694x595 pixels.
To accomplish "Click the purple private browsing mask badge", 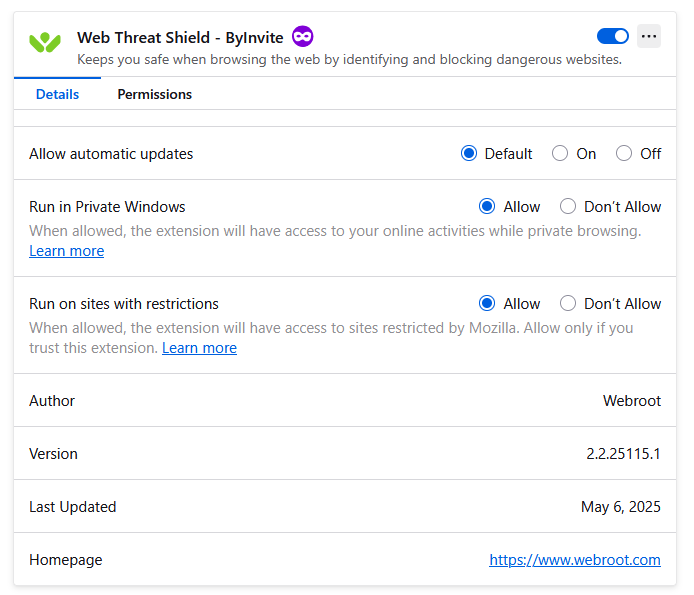I will click(x=303, y=36).
